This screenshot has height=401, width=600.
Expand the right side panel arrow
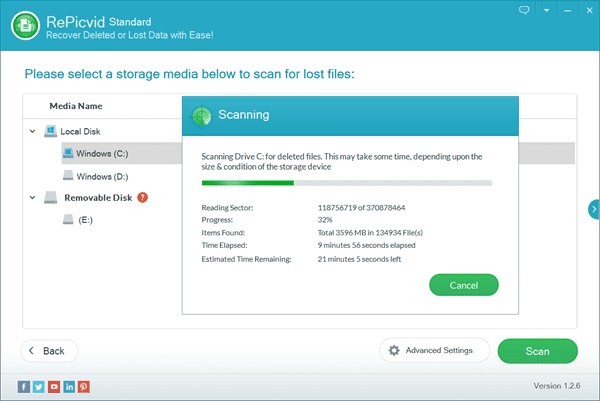point(593,209)
